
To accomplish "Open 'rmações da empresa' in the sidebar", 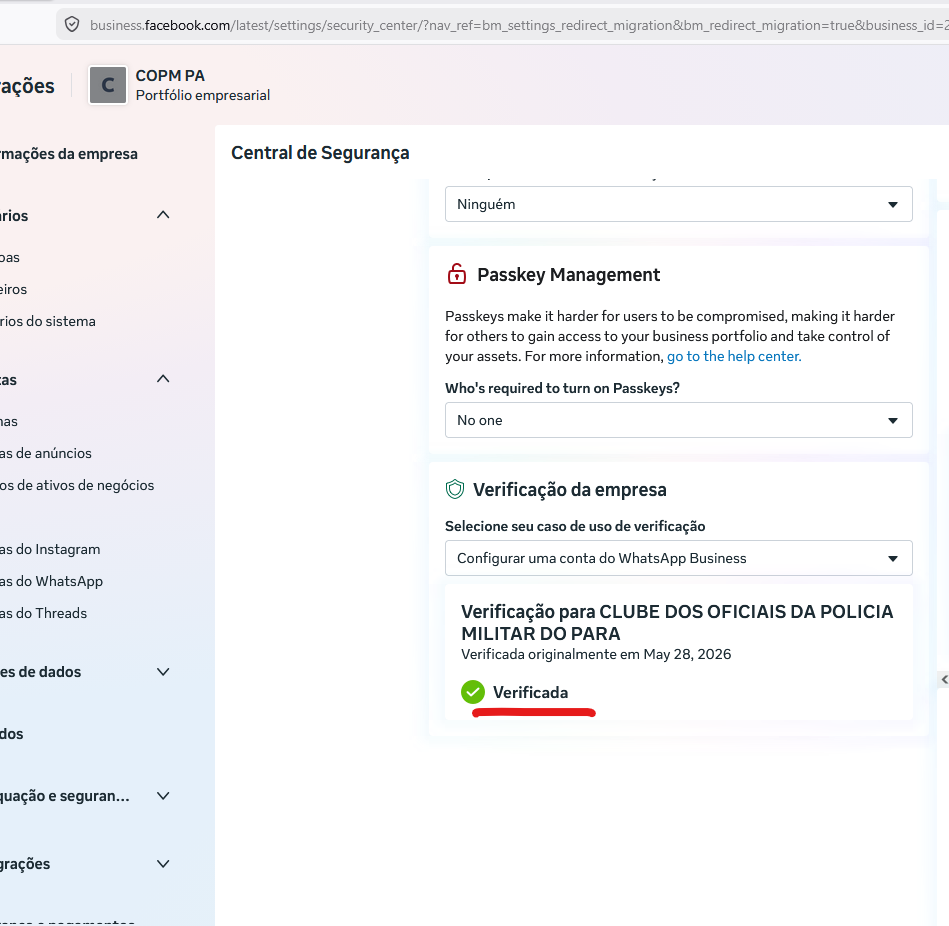I will point(69,154).
